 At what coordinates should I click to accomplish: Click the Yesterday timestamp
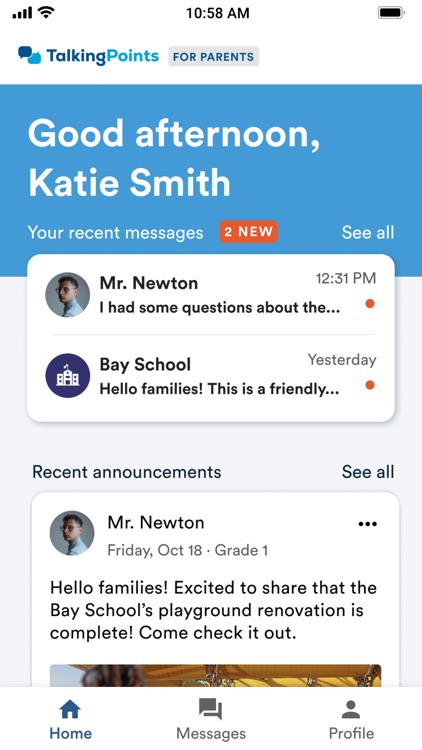(342, 360)
